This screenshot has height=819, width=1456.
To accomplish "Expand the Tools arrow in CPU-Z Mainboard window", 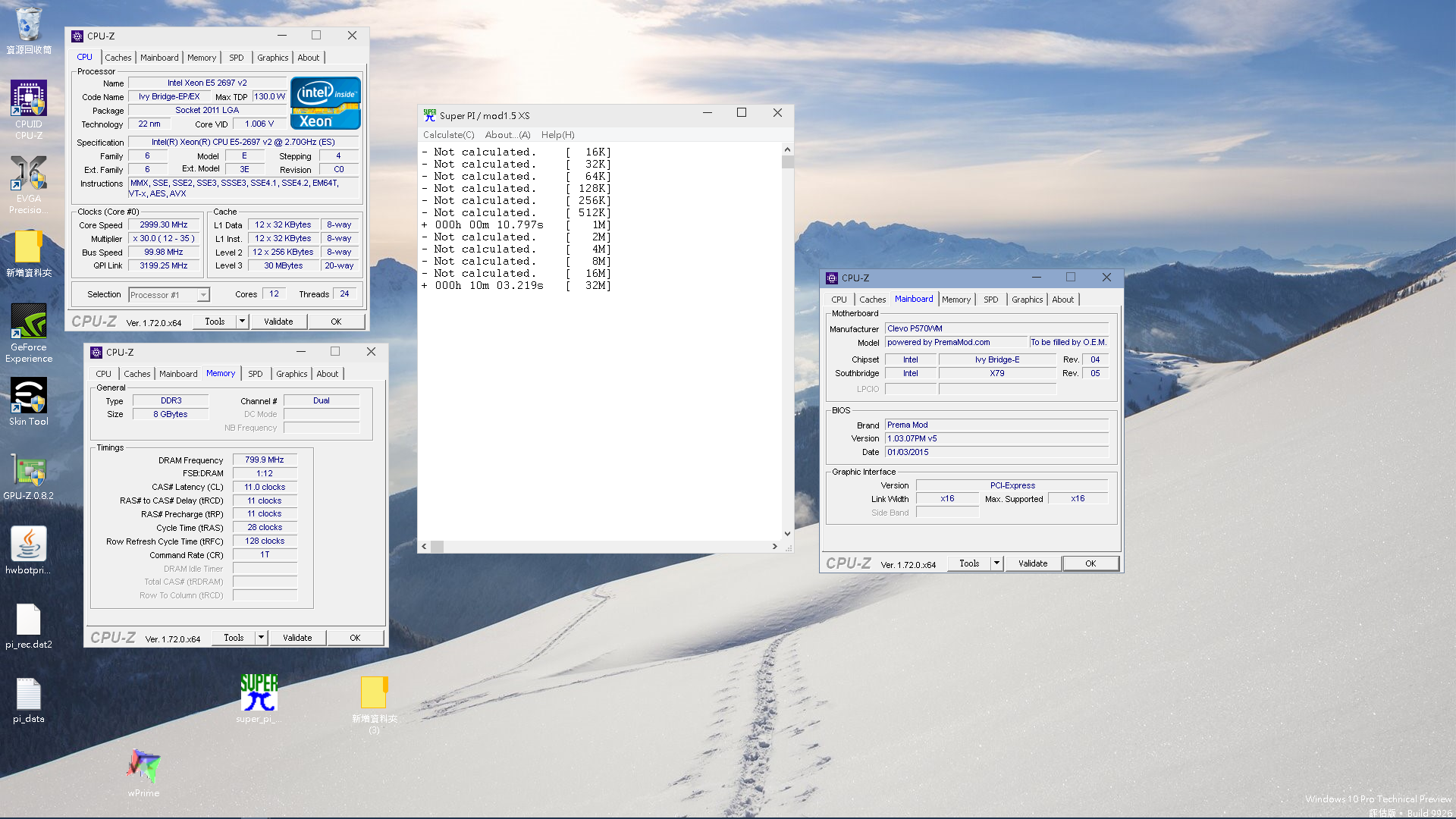I will [x=996, y=563].
